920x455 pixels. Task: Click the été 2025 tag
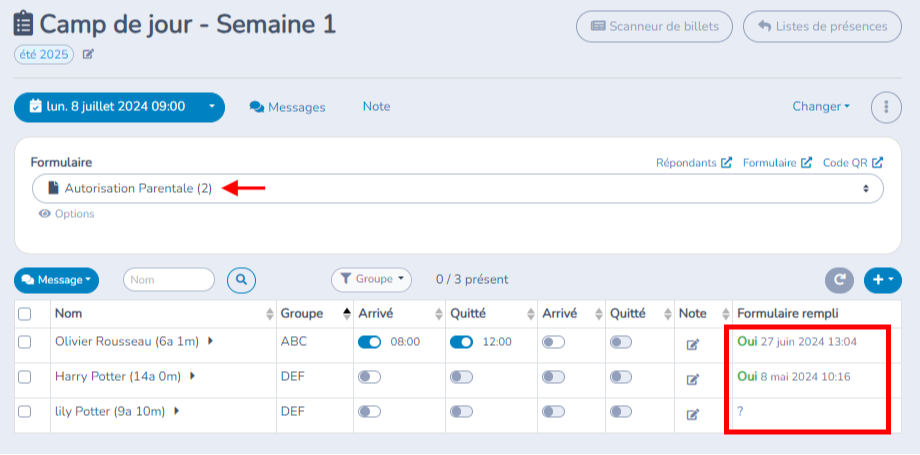pyautogui.click(x=44, y=55)
